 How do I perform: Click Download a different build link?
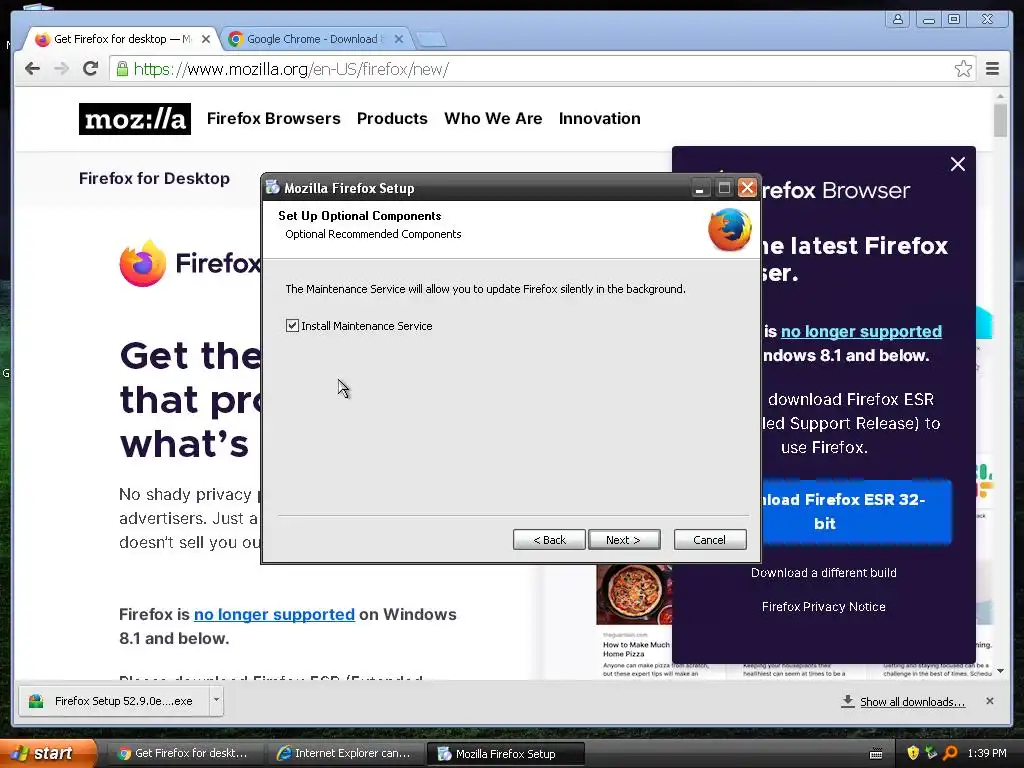824,572
